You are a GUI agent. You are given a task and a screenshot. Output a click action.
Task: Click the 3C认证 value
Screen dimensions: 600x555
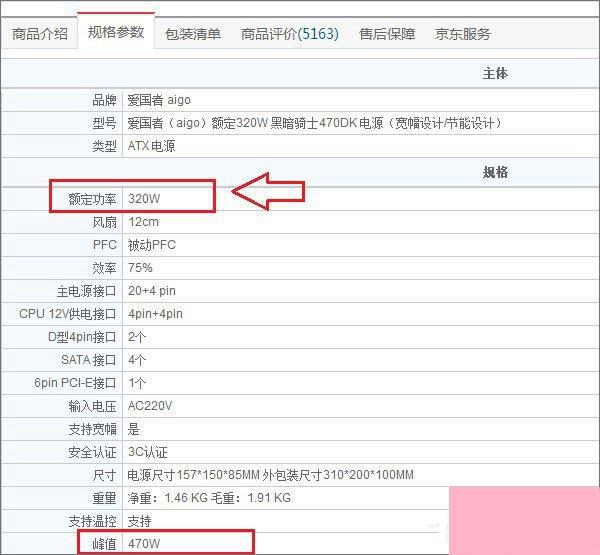(x=147, y=452)
